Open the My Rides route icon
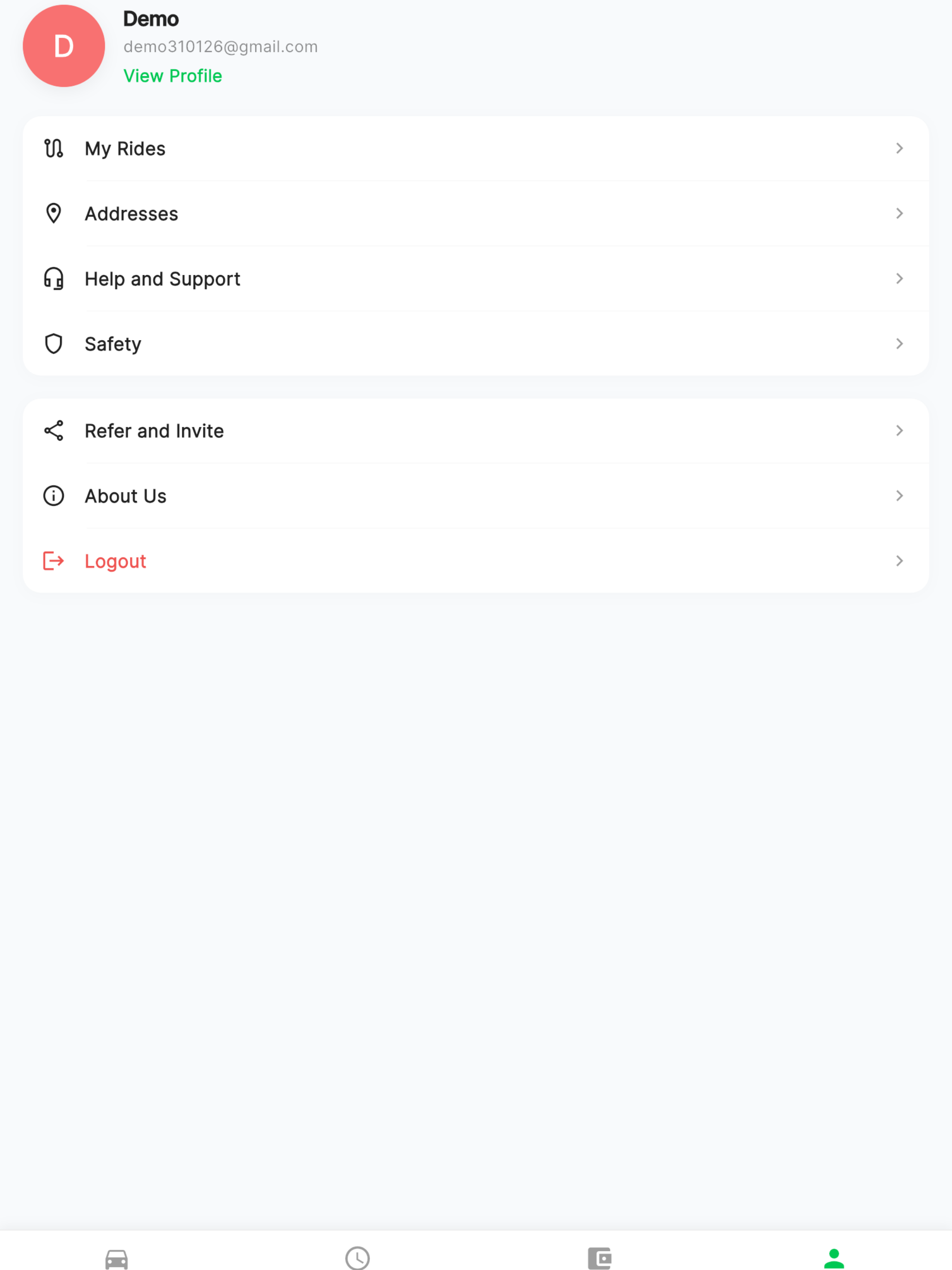The height and width of the screenshot is (1270, 952). point(54,149)
